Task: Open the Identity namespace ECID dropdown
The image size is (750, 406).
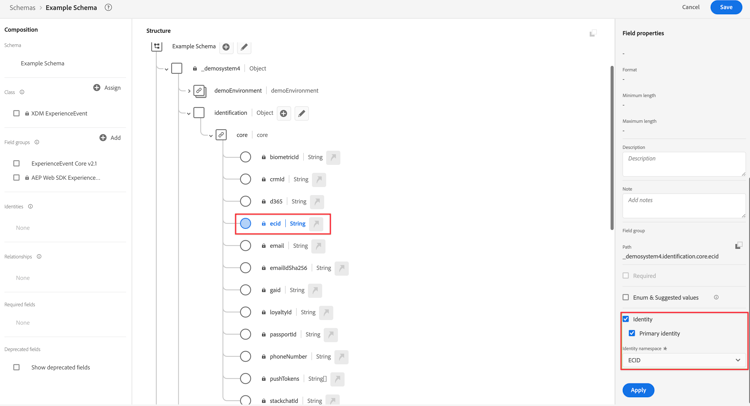Action: coord(684,360)
